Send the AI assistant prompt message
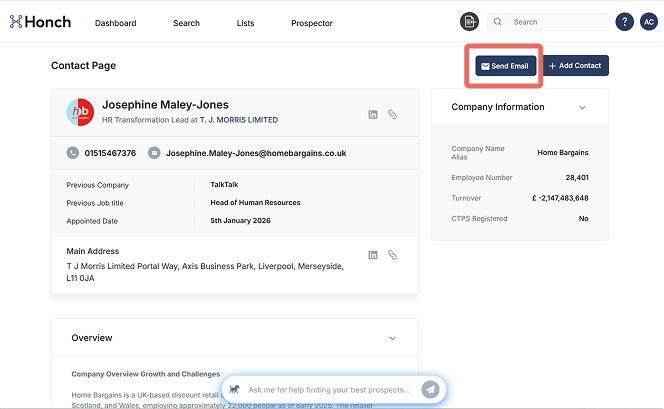 tap(430, 389)
